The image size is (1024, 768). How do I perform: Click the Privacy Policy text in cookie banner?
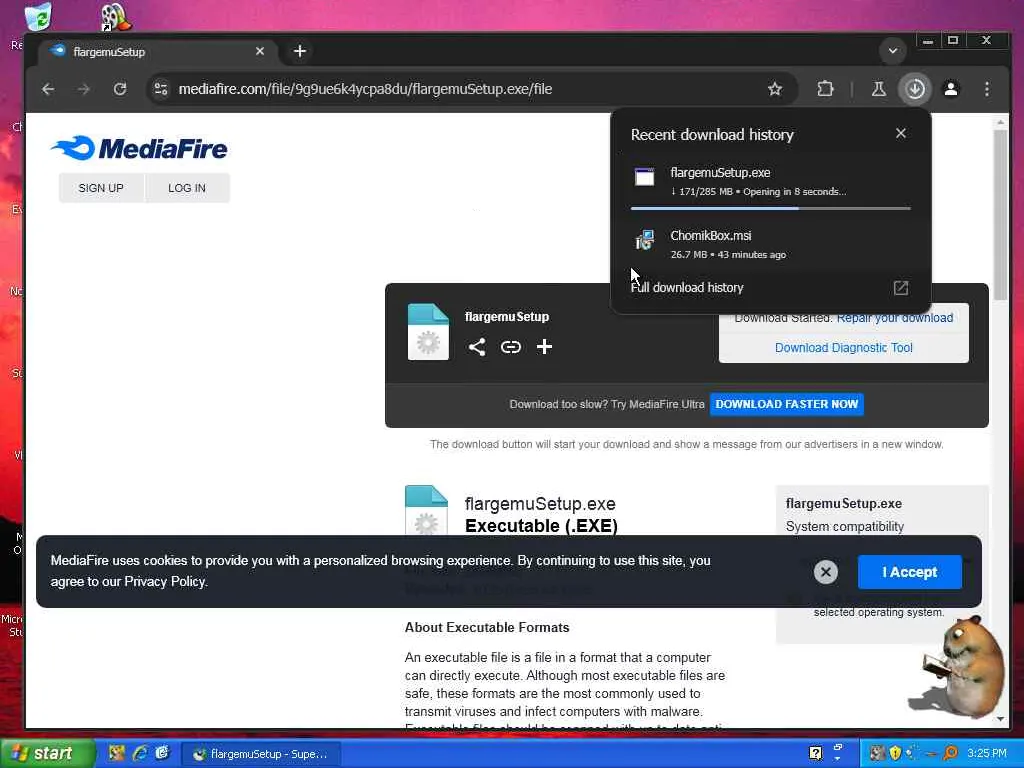tap(165, 581)
